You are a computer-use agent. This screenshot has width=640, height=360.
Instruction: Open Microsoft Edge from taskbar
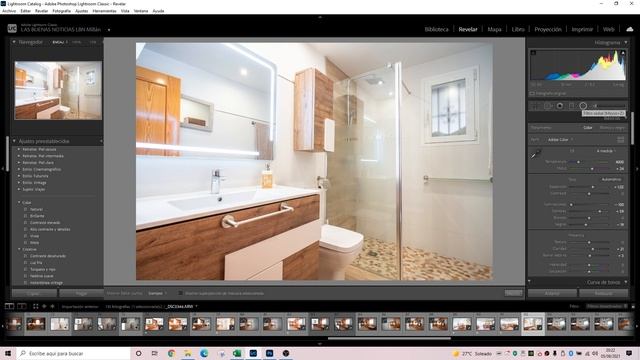[204, 353]
